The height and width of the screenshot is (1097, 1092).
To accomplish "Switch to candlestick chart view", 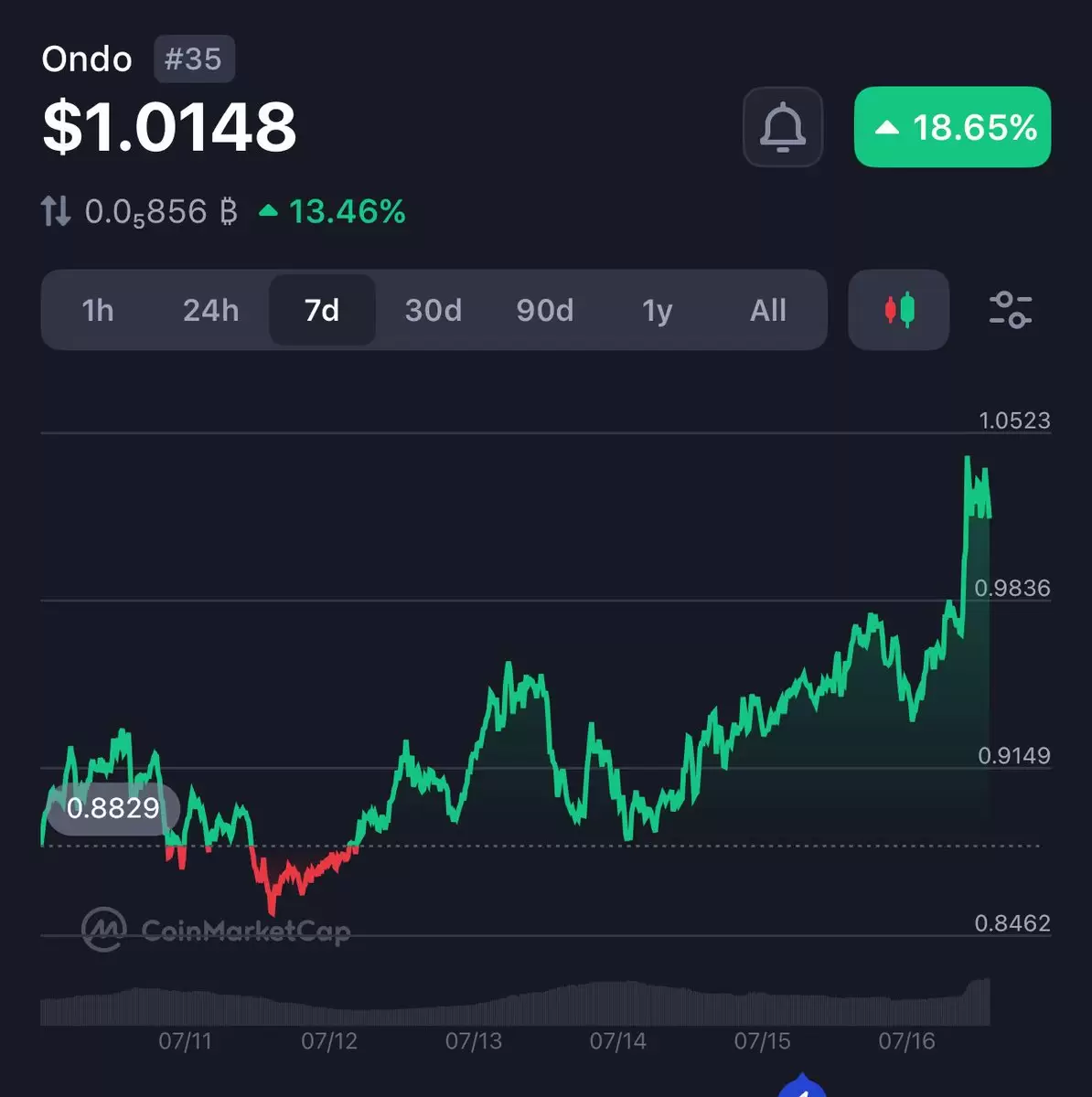I will 899,310.
